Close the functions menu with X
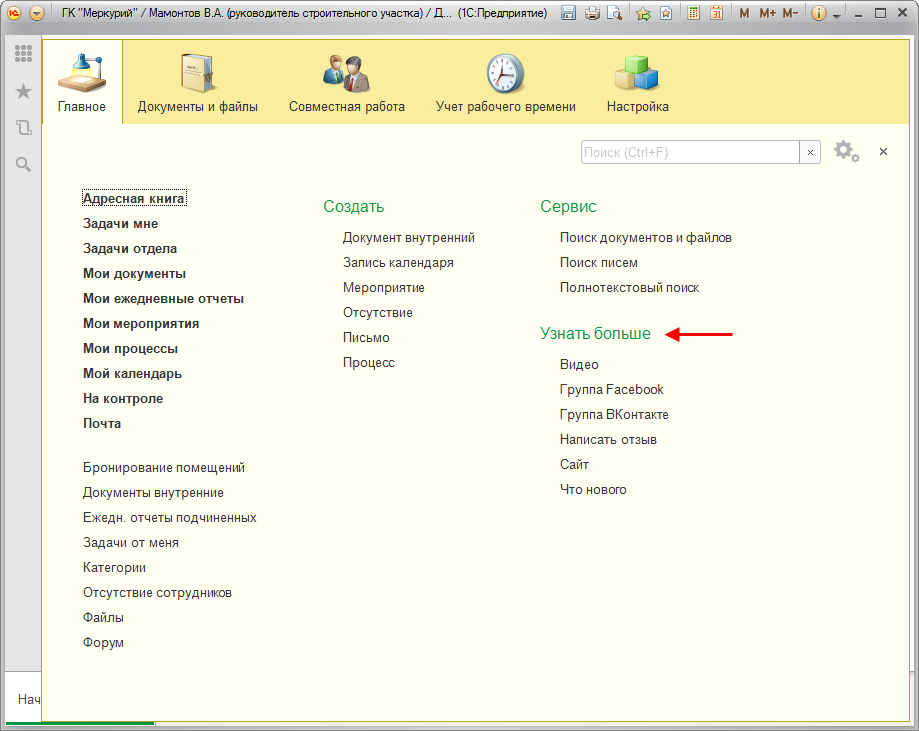 (x=883, y=152)
